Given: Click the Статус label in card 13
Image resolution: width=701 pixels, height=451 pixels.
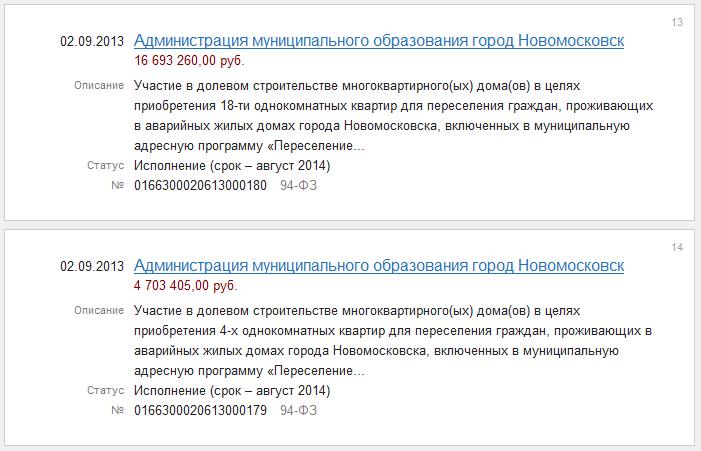Looking at the screenshot, I should pos(105,166).
